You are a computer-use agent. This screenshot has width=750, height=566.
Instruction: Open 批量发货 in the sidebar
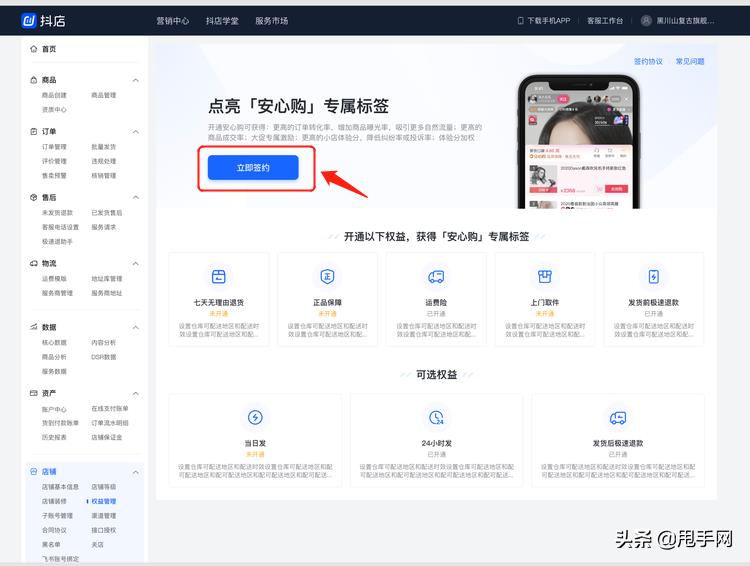[104, 147]
